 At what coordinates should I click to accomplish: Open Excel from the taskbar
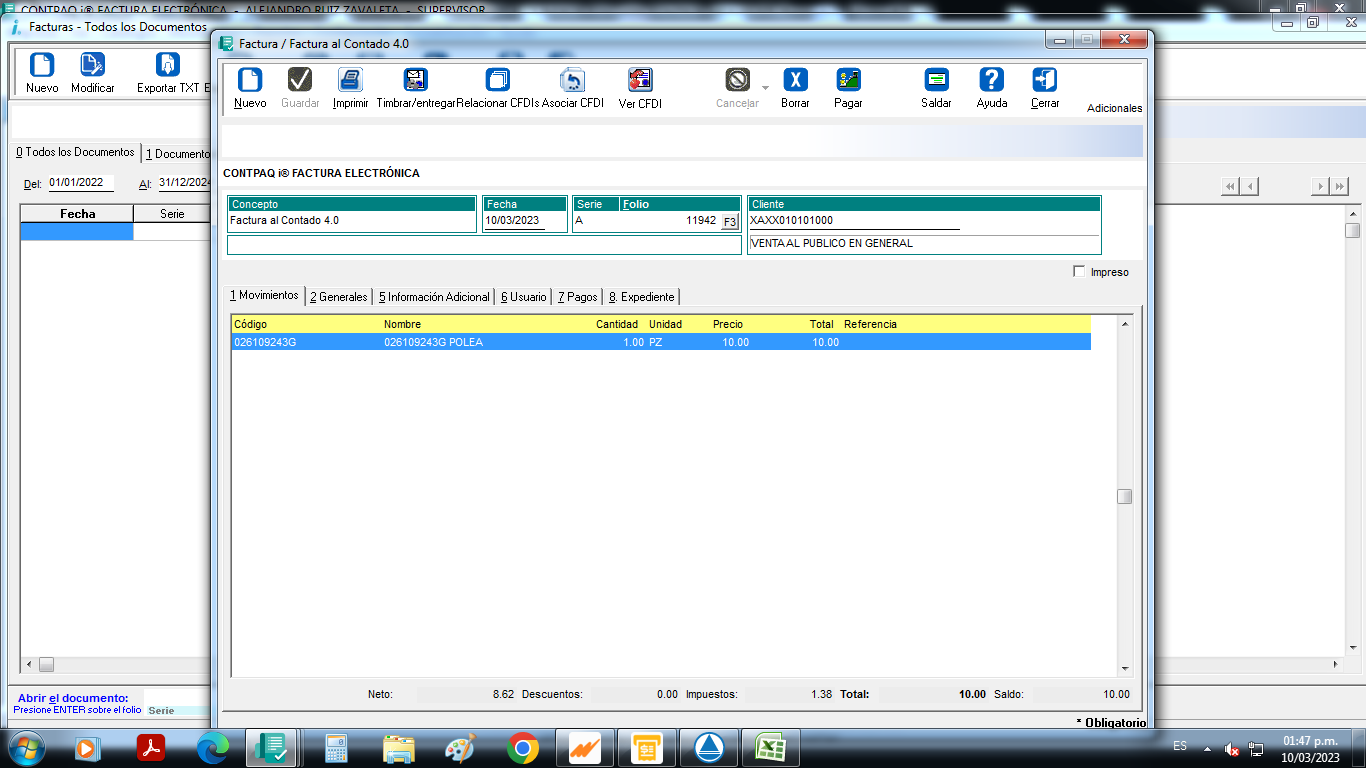771,747
